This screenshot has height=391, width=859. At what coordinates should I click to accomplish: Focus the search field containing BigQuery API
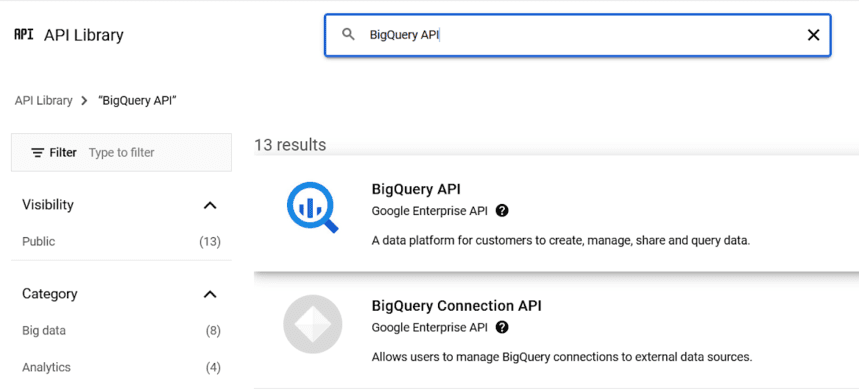click(577, 35)
